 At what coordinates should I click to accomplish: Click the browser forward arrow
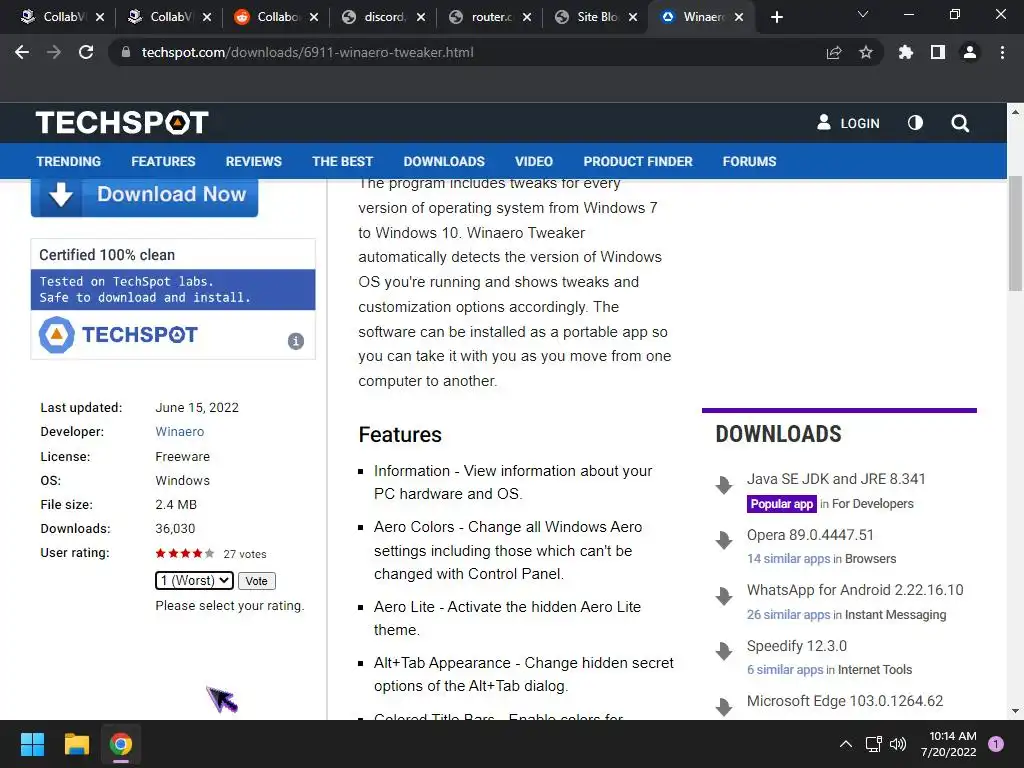click(54, 52)
